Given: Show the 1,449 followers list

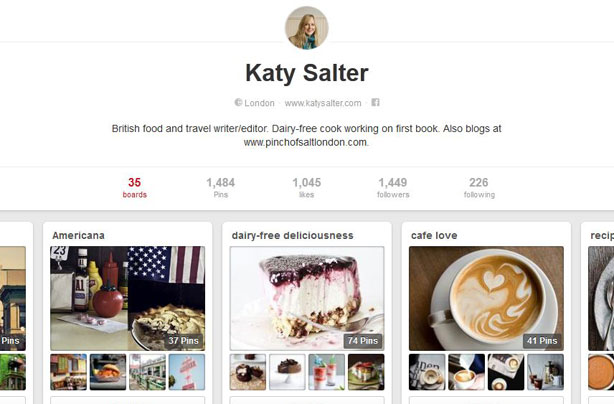Looking at the screenshot, I should (393, 188).
